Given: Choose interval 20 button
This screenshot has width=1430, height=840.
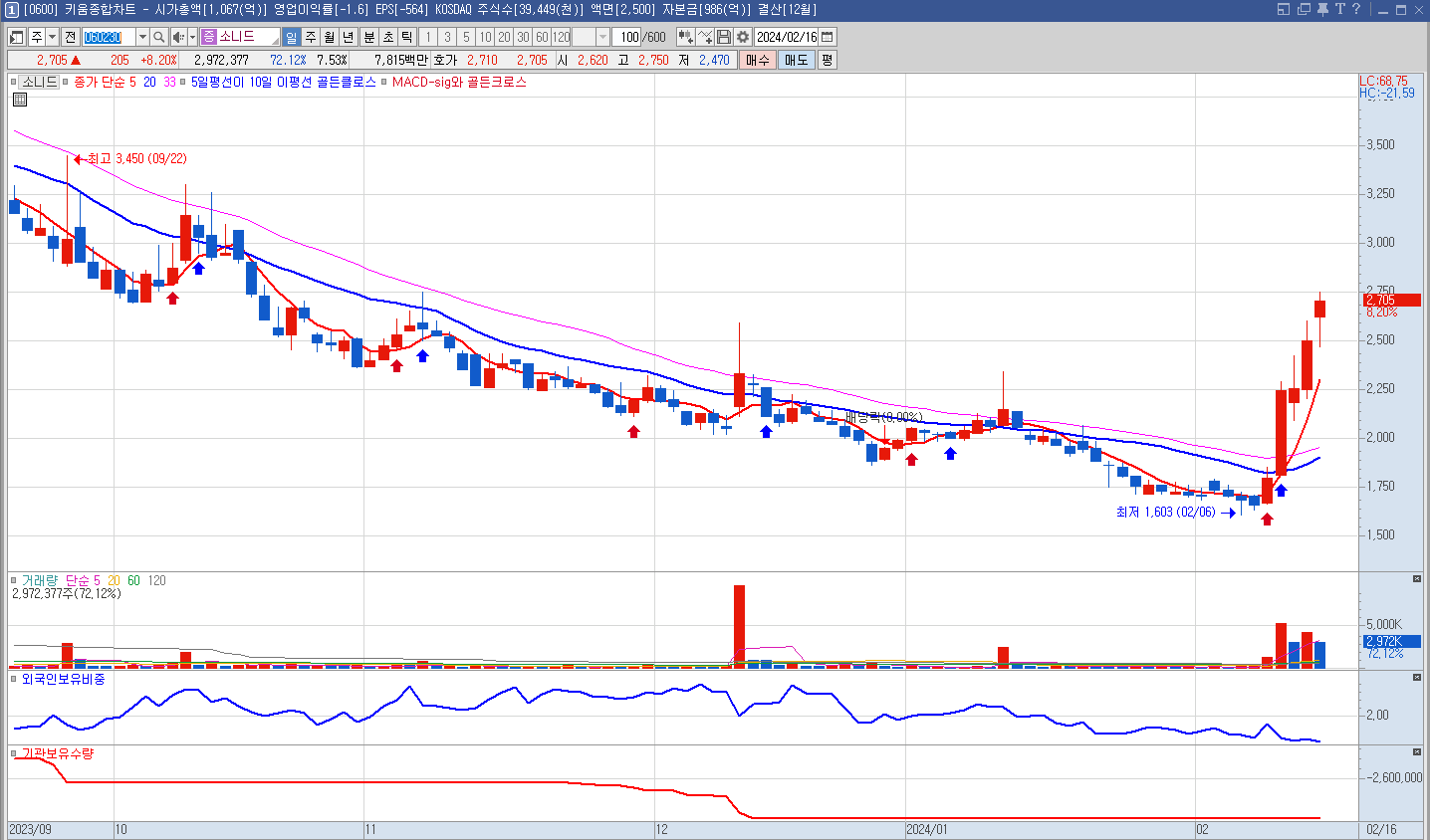Looking at the screenshot, I should [504, 37].
